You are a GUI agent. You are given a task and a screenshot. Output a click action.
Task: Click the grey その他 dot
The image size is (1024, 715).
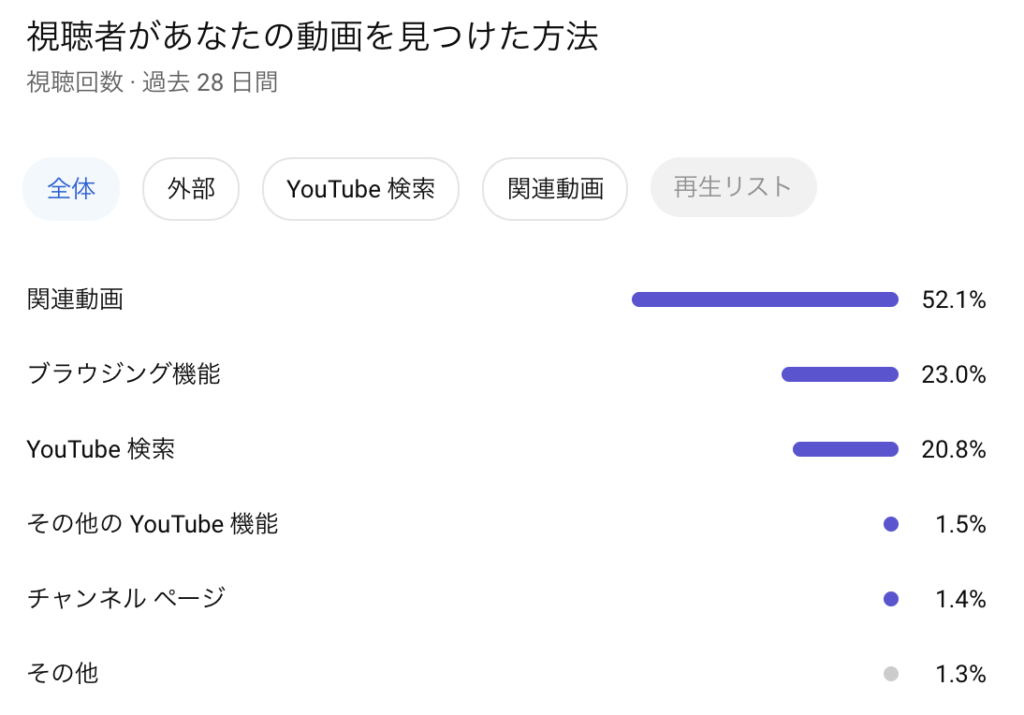point(891,674)
